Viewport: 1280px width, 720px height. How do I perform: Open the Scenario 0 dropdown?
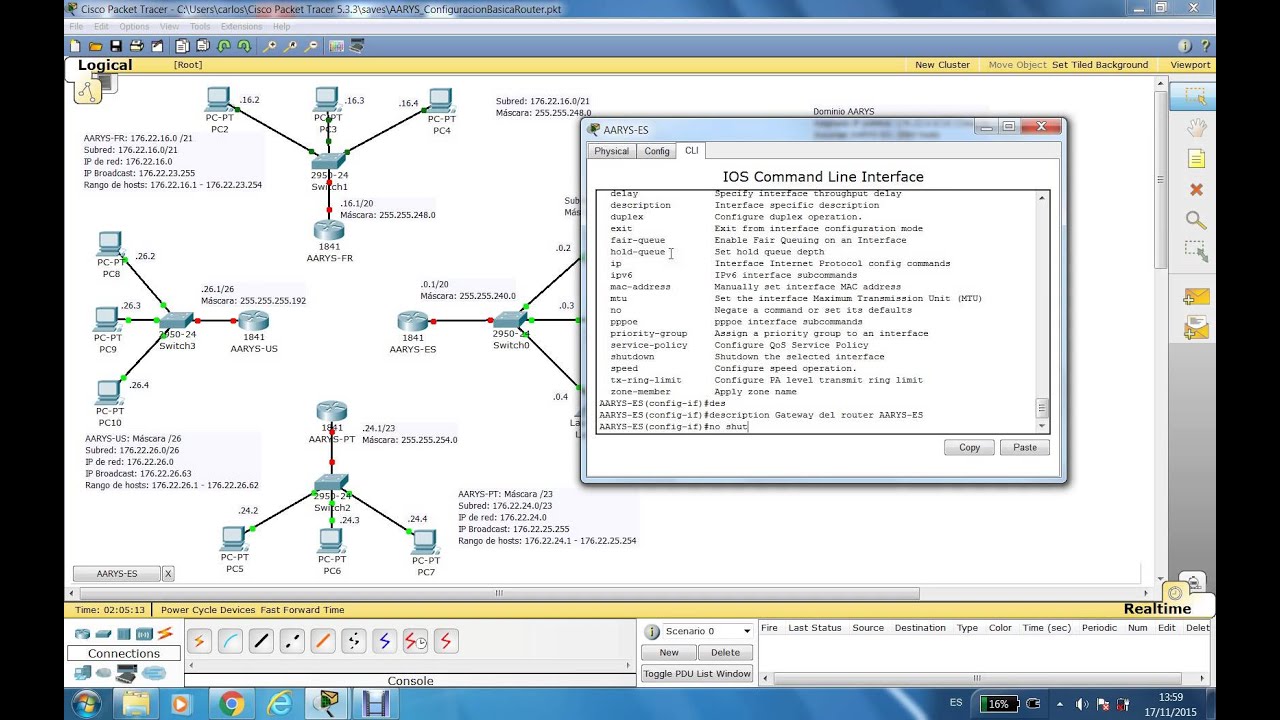[x=746, y=631]
